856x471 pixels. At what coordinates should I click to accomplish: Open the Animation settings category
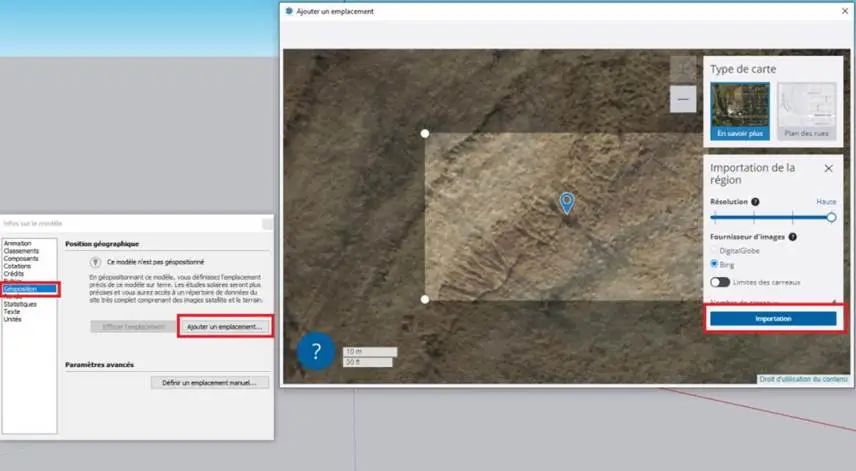tap(18, 243)
